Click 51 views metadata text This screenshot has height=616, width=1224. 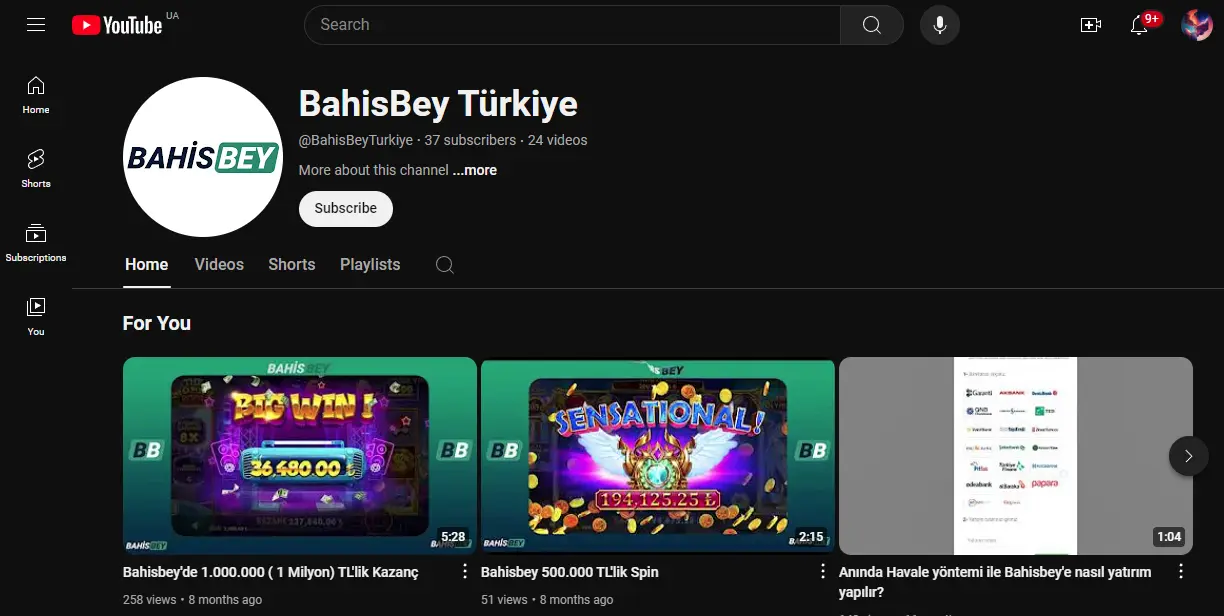pos(504,600)
